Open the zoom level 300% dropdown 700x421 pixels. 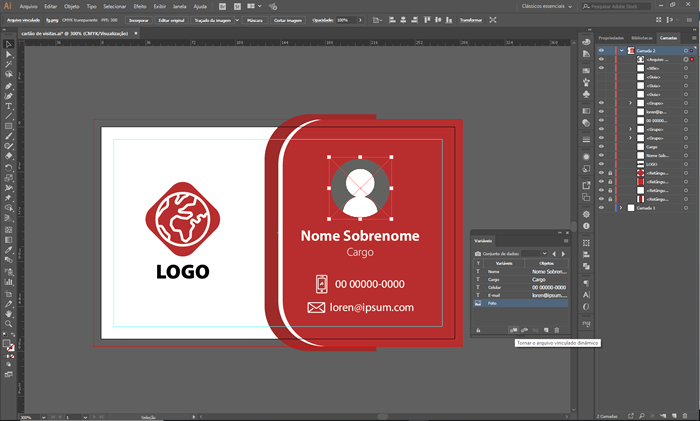click(43, 417)
